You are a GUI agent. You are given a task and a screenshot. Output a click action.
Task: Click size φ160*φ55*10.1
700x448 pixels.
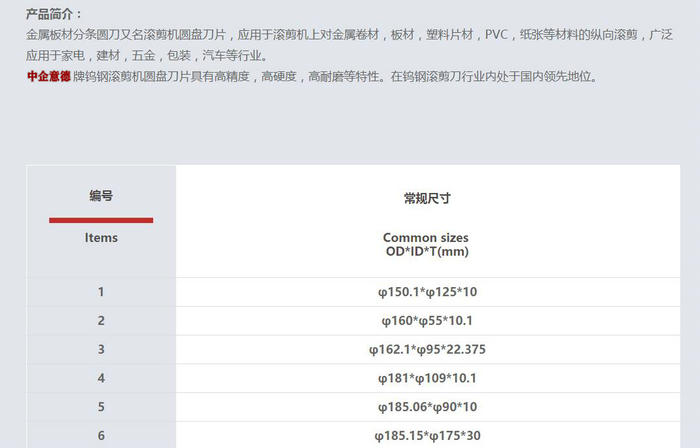427,321
